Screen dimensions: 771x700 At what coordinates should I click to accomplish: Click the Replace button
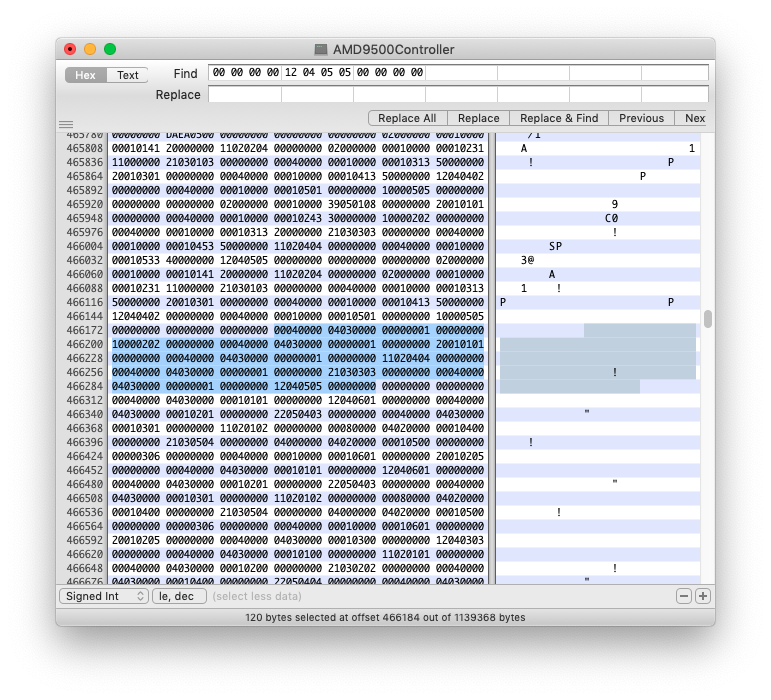pyautogui.click(x=478, y=118)
